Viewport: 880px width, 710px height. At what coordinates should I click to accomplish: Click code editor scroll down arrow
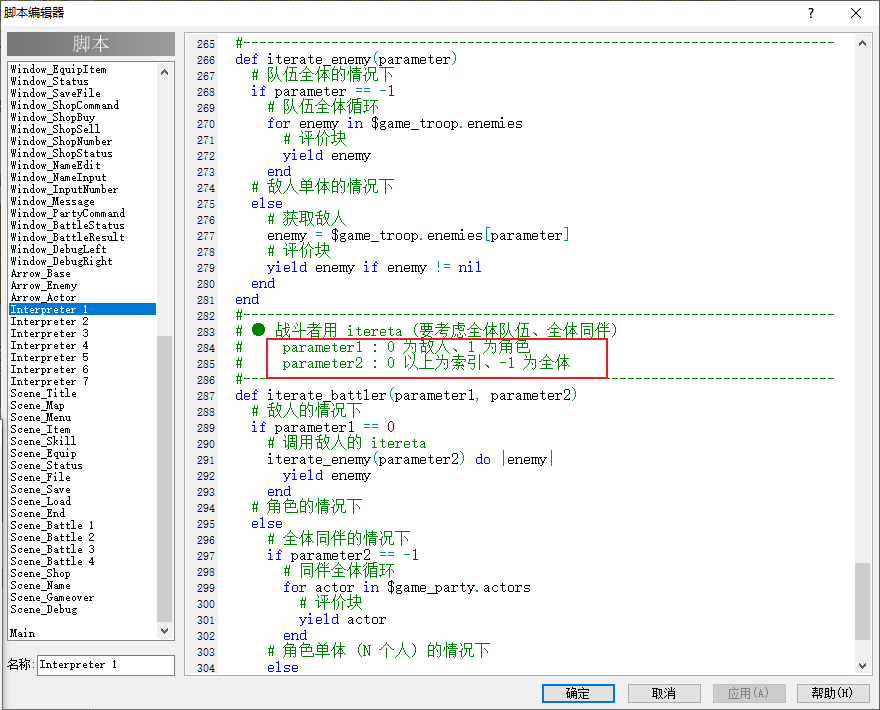[x=863, y=666]
